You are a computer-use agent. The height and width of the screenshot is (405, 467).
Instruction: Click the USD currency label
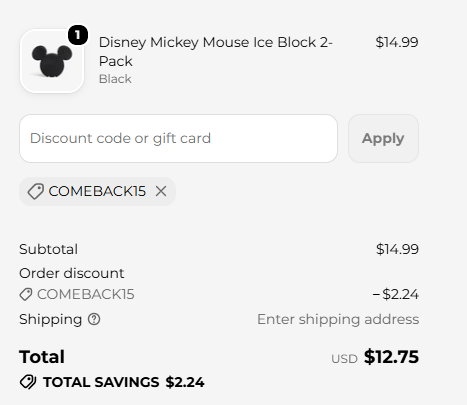pos(344,359)
